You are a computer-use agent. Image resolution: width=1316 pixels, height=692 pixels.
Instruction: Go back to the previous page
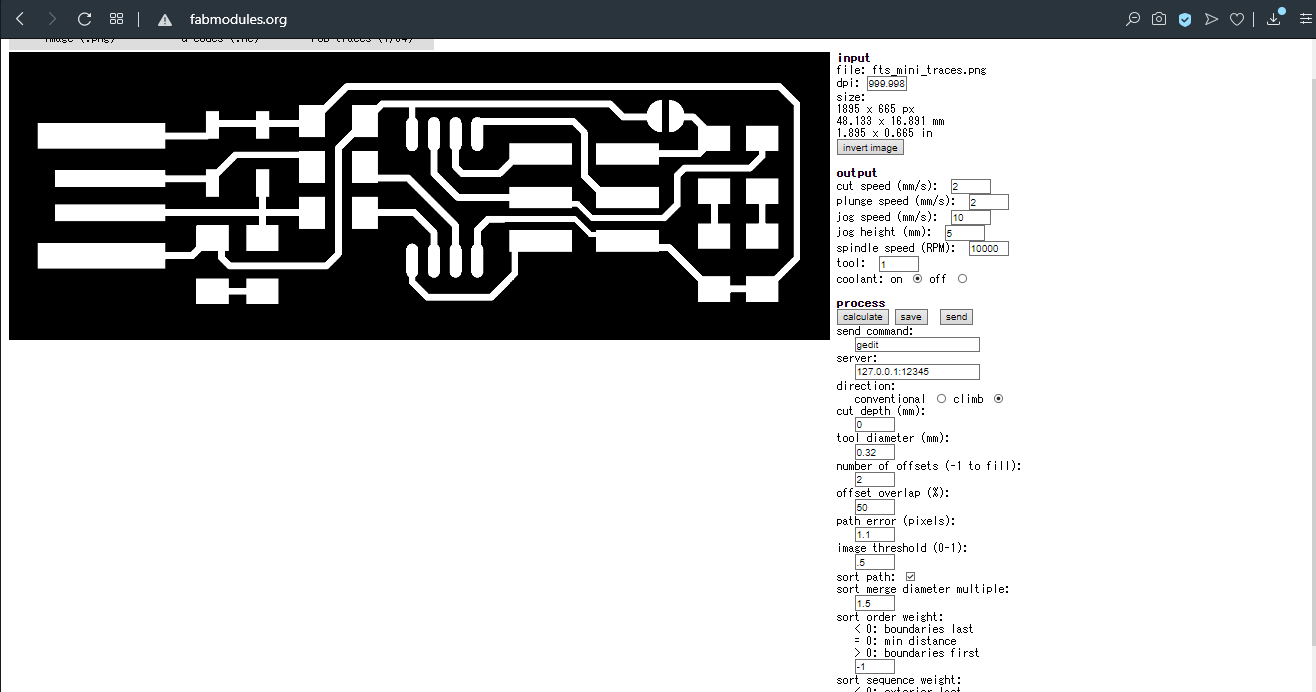click(x=19, y=19)
